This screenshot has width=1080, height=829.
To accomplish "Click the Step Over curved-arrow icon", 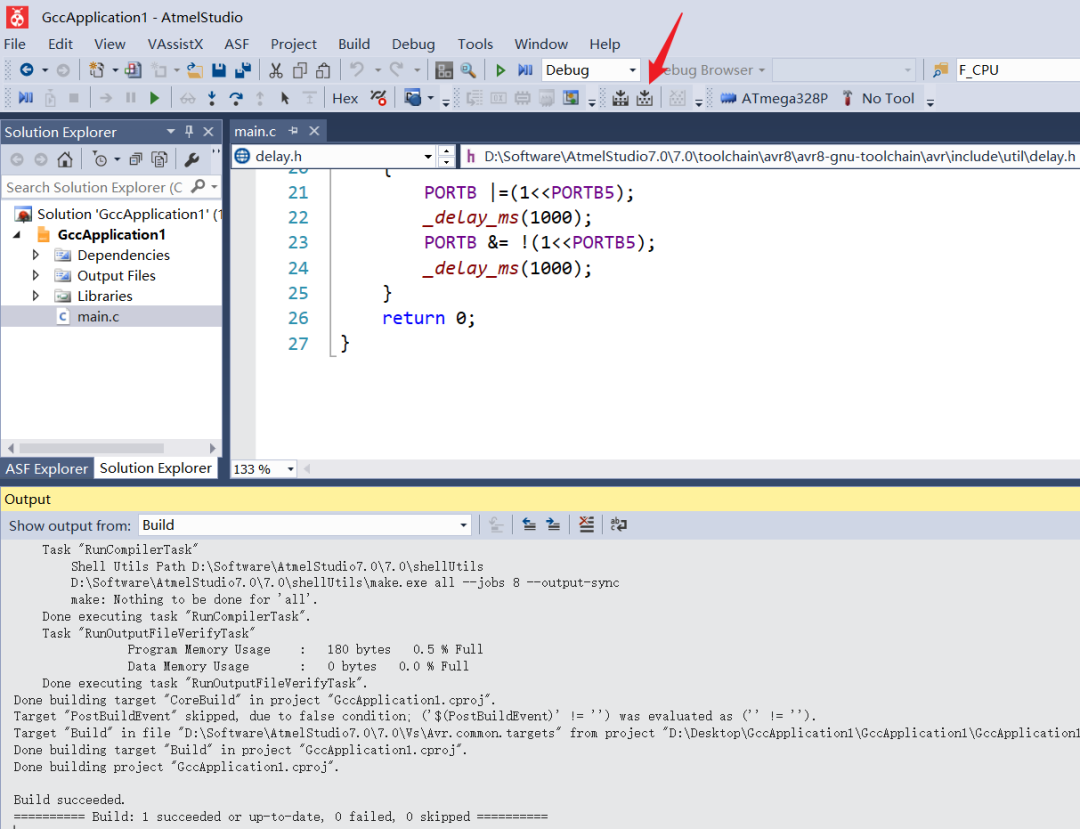I will click(x=236, y=98).
